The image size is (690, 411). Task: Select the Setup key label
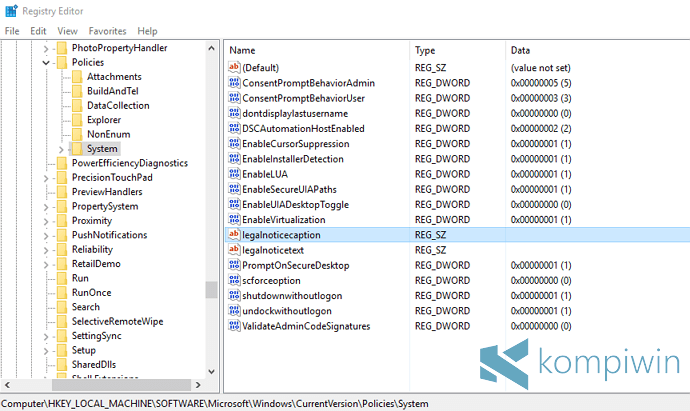point(84,350)
